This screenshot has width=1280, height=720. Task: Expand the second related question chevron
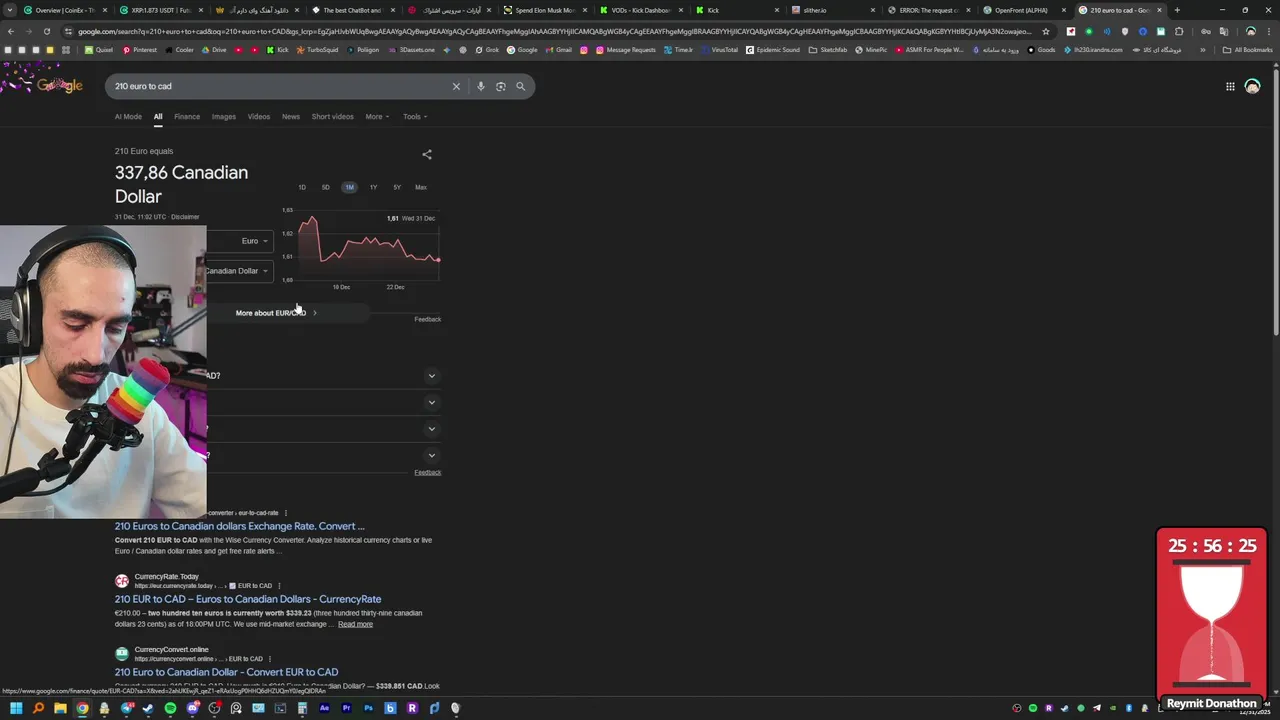431,402
